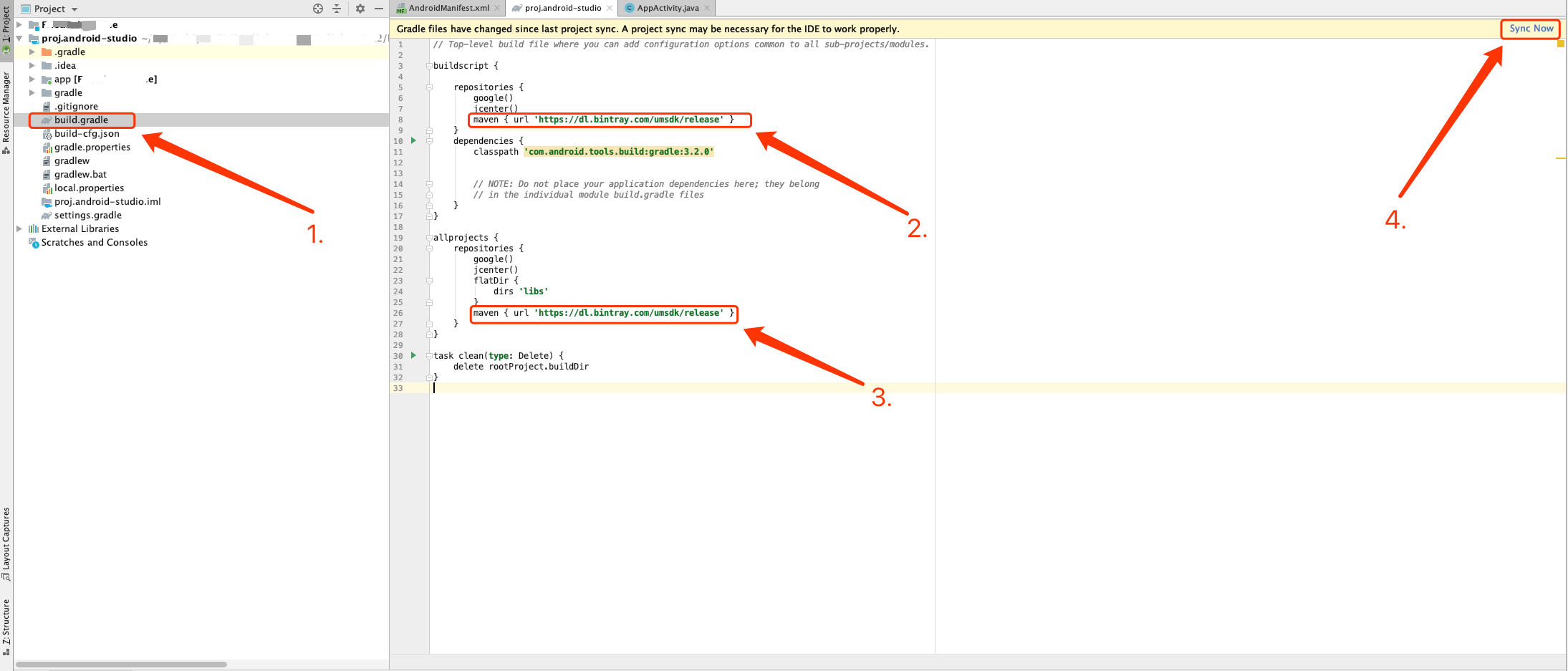Select the app module folder icon

[x=47, y=79]
